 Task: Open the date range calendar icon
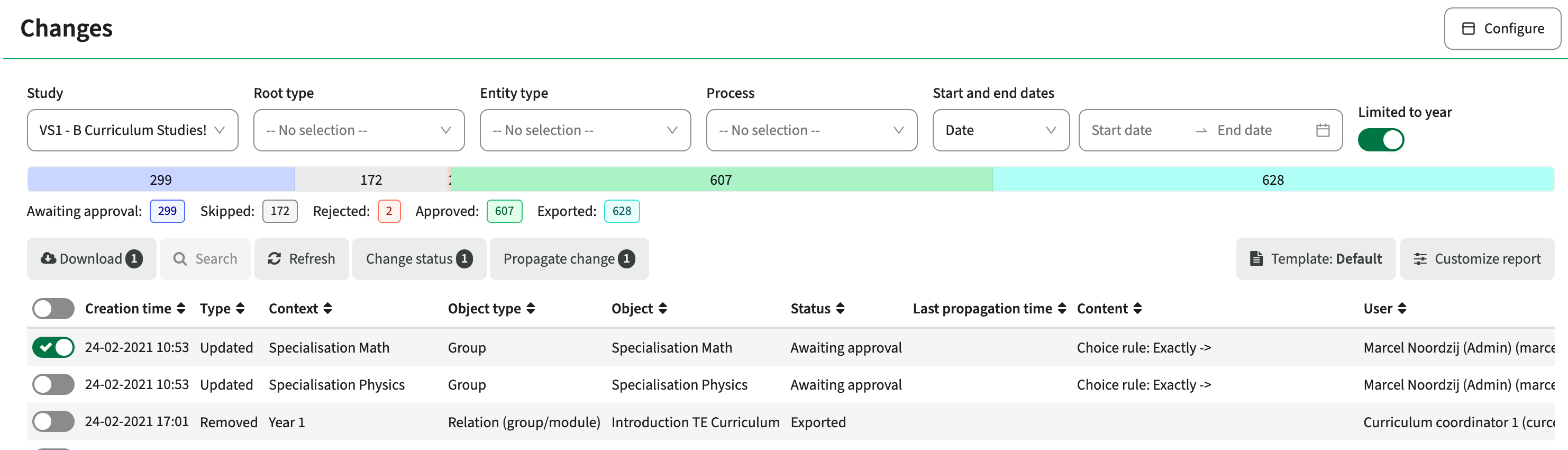point(1322,130)
